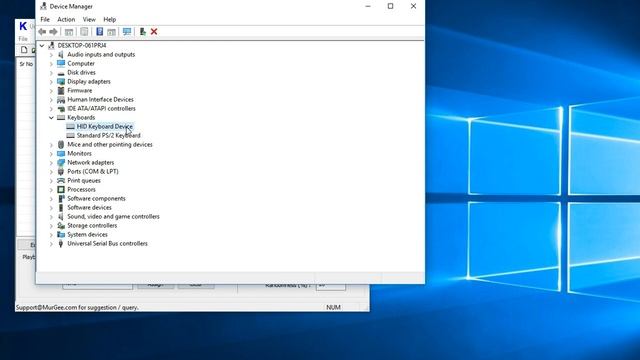Viewport: 640px width, 360px height.
Task: Expand the Storage controllers category
Action: [51, 226]
